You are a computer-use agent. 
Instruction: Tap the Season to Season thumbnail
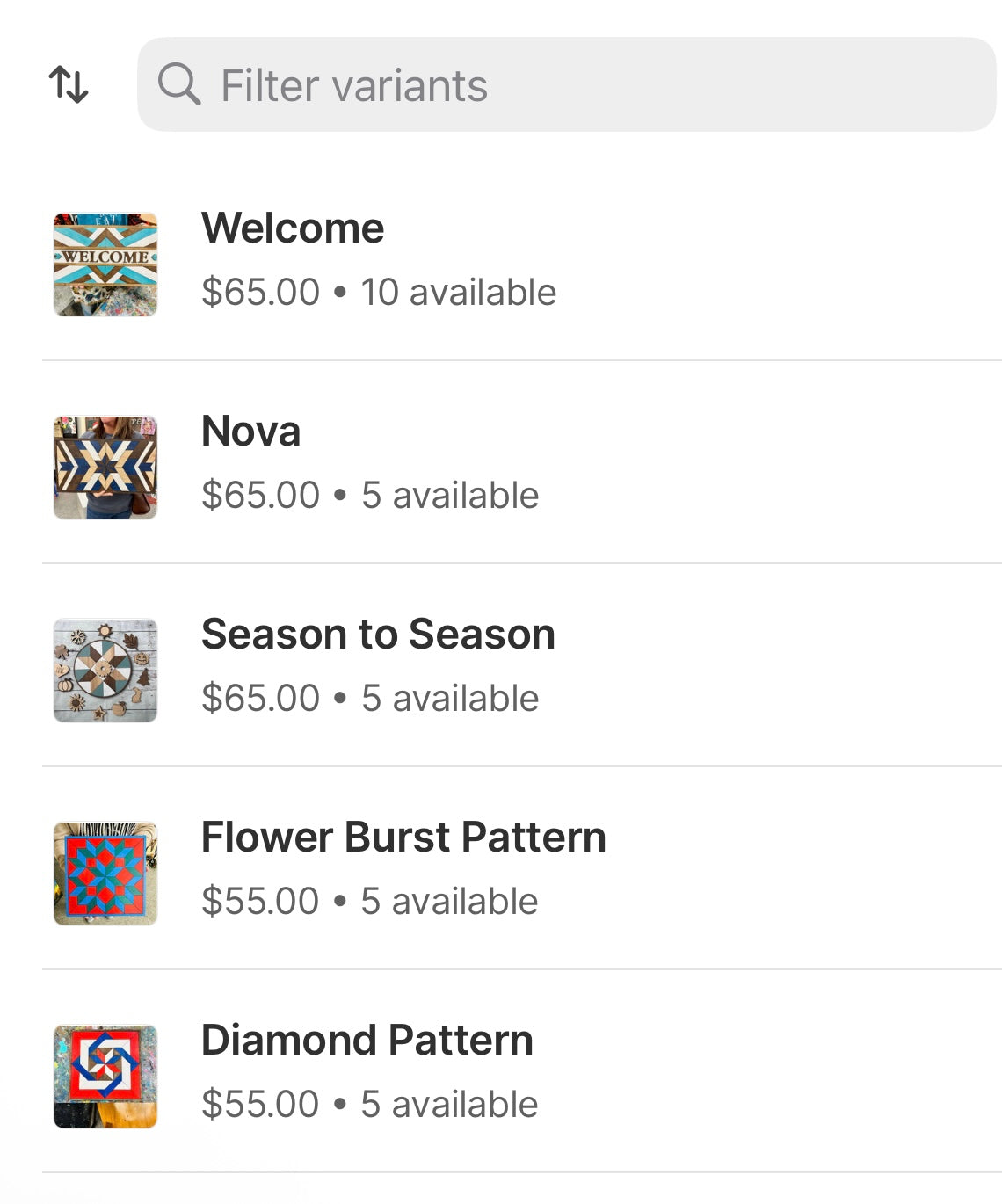coord(105,671)
